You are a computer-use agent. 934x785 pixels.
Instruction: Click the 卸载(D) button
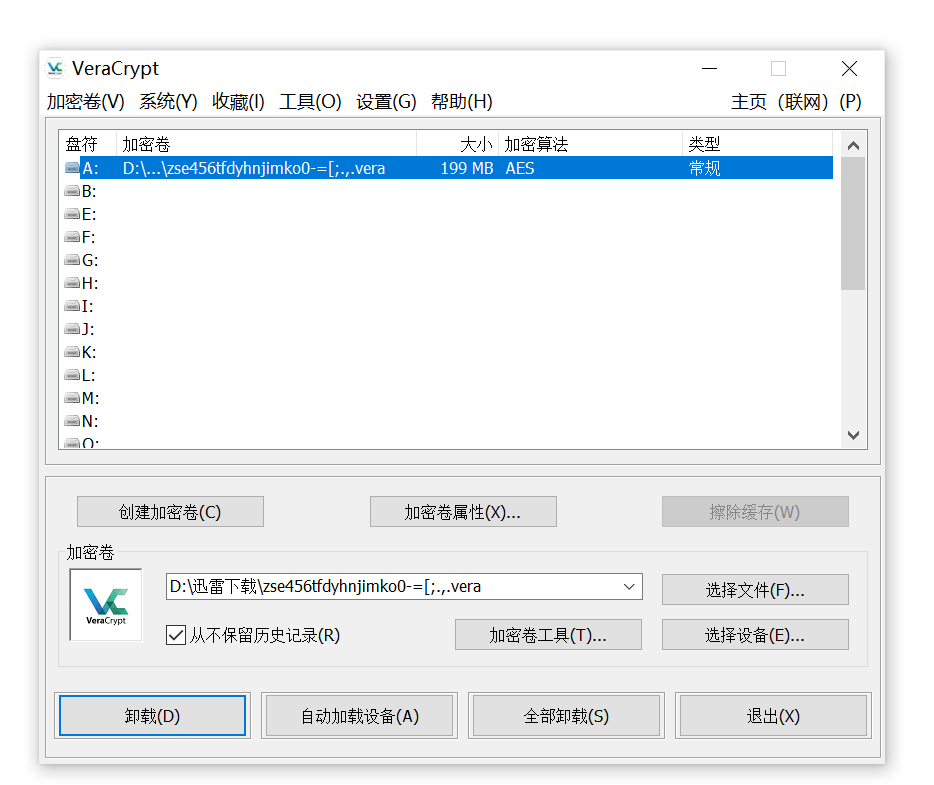[x=152, y=715]
